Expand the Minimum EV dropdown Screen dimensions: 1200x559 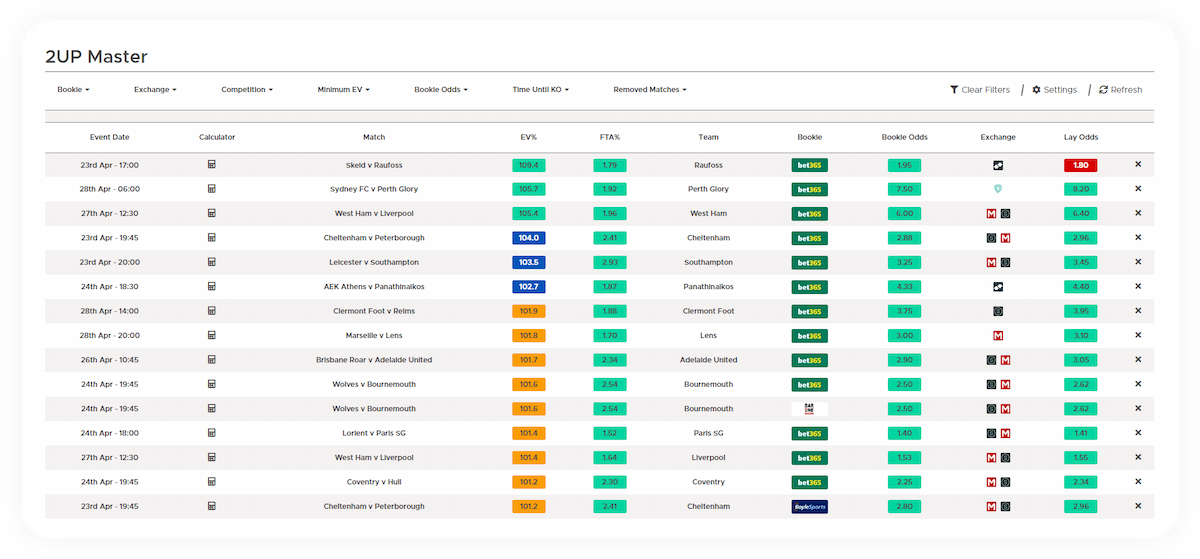point(343,90)
